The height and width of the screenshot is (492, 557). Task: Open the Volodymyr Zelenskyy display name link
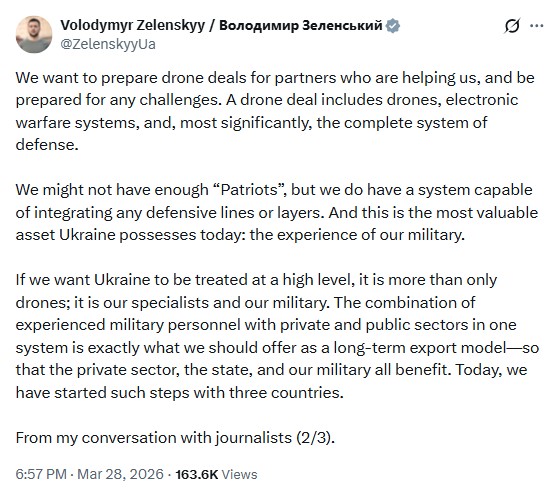[133, 26]
